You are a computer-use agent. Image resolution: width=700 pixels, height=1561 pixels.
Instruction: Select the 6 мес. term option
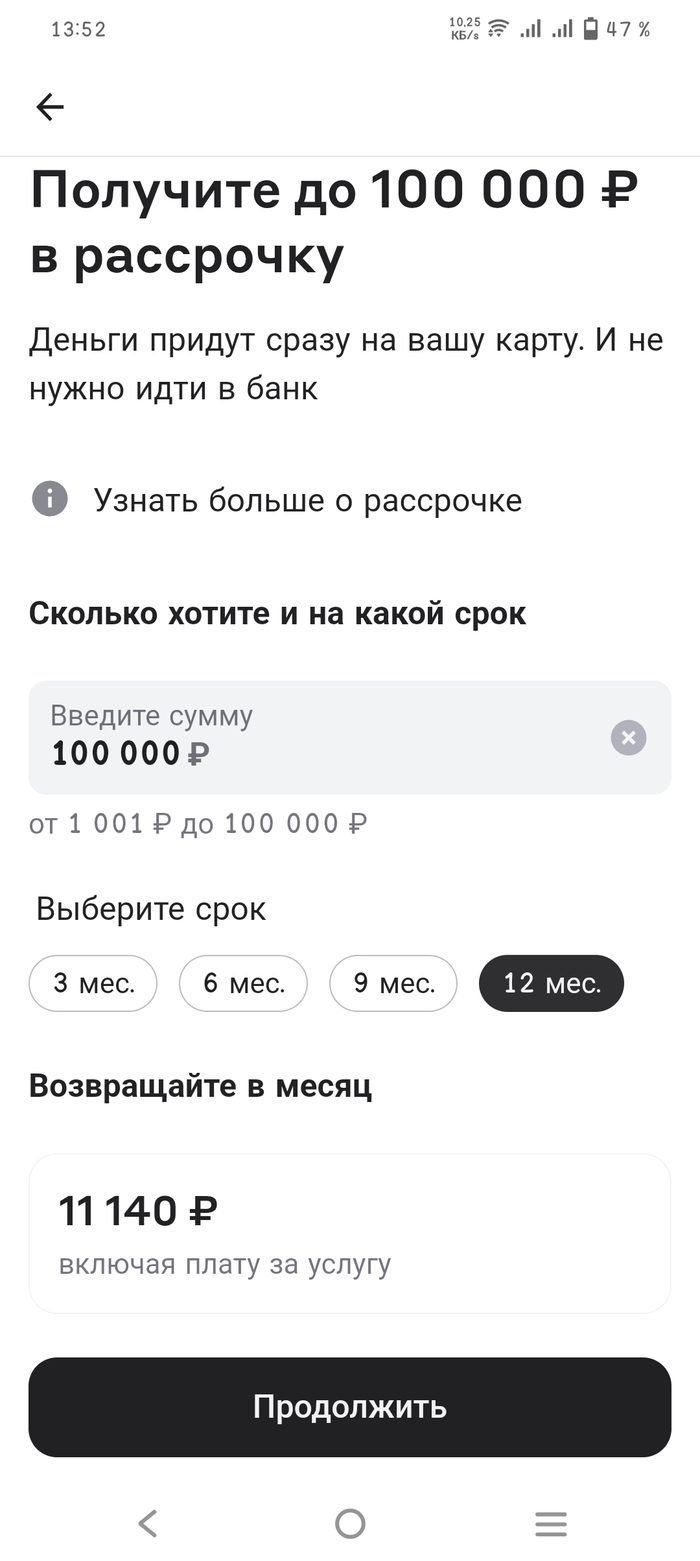coord(243,983)
